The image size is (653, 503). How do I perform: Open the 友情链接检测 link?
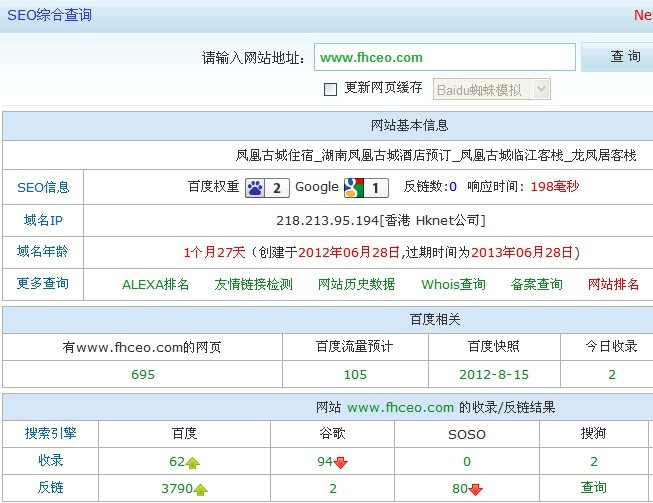254,284
